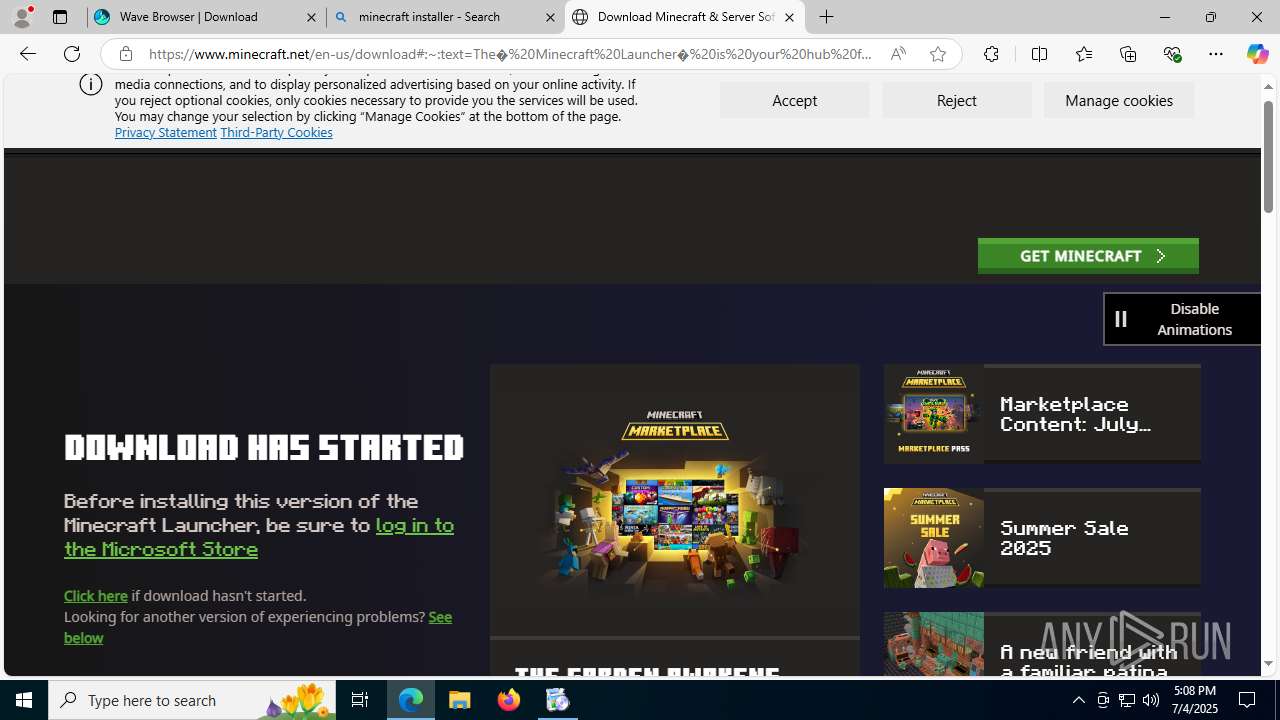This screenshot has width=1280, height=720.
Task: Open Settings and more ellipsis
Action: 1216,54
